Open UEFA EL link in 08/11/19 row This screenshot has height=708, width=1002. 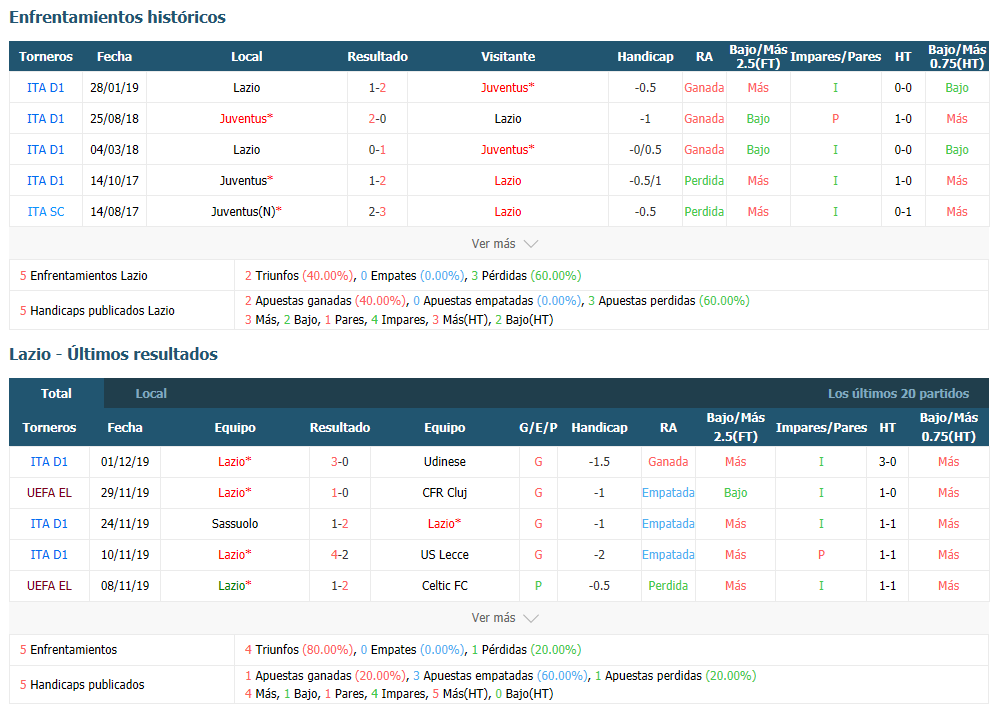[49, 585]
